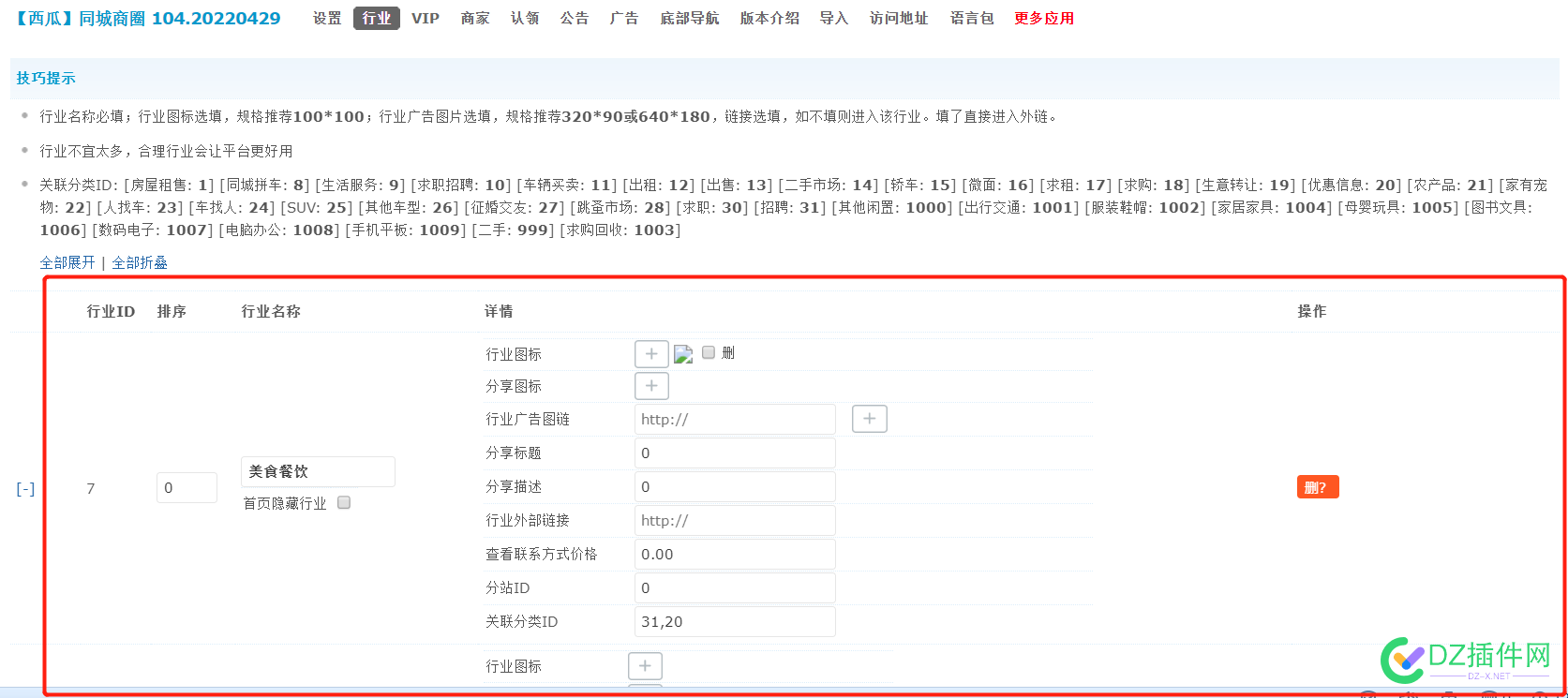
Task: Open the 版本介绍 tab
Action: tap(769, 18)
